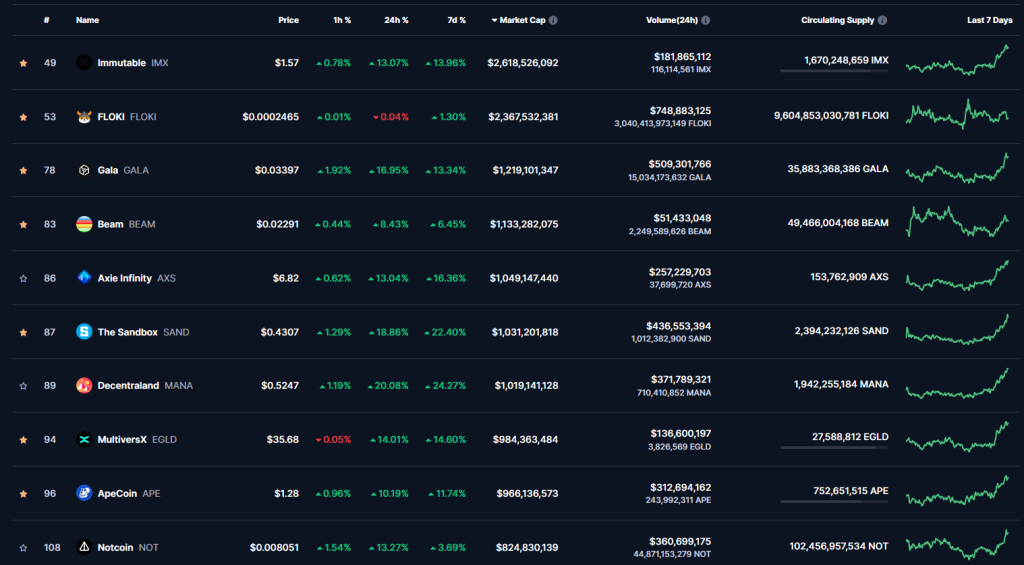Image resolution: width=1024 pixels, height=565 pixels.
Task: Open the Decentraland MANA coin page
Action: pos(145,385)
